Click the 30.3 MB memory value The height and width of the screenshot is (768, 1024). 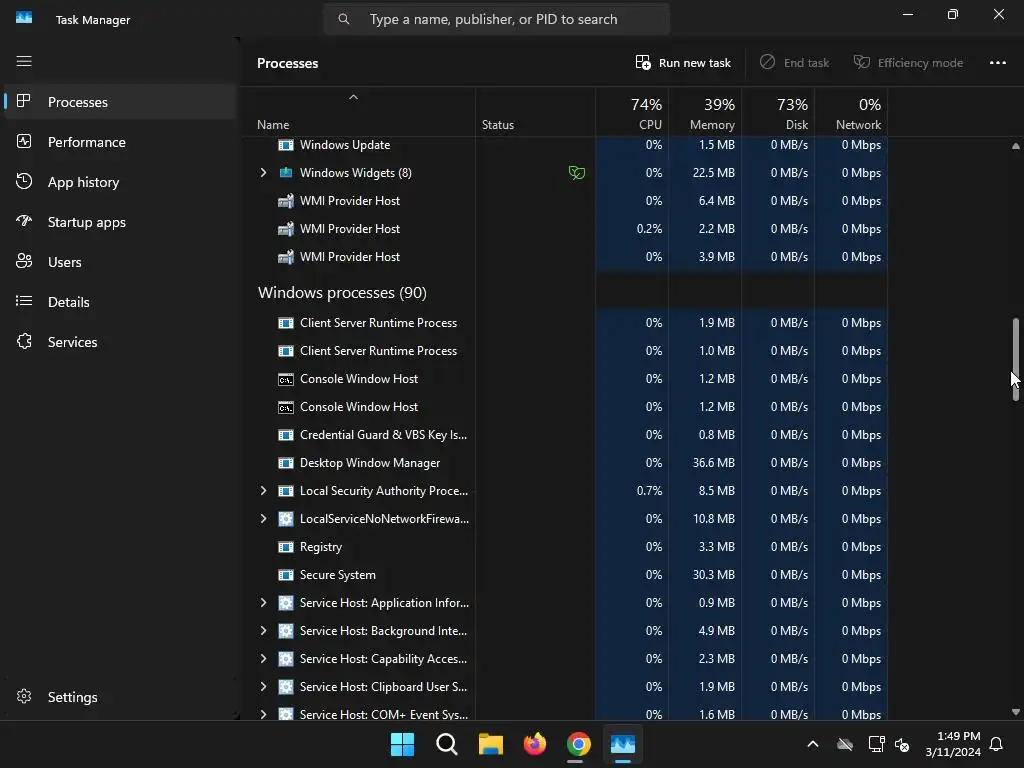coord(714,575)
